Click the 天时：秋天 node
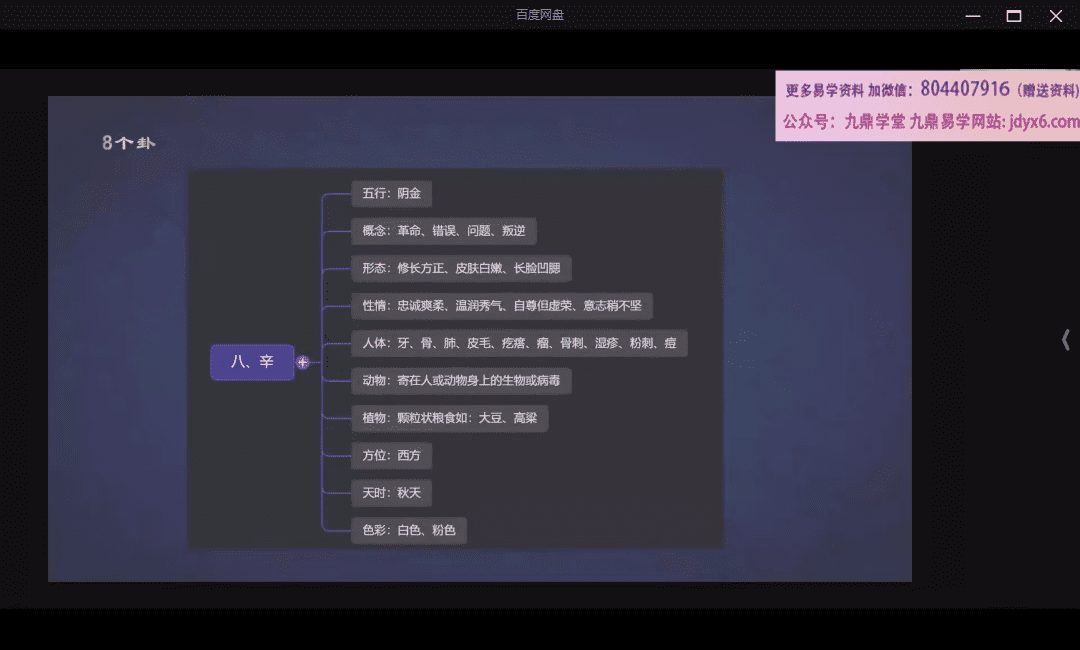This screenshot has height=650, width=1080. (x=391, y=493)
